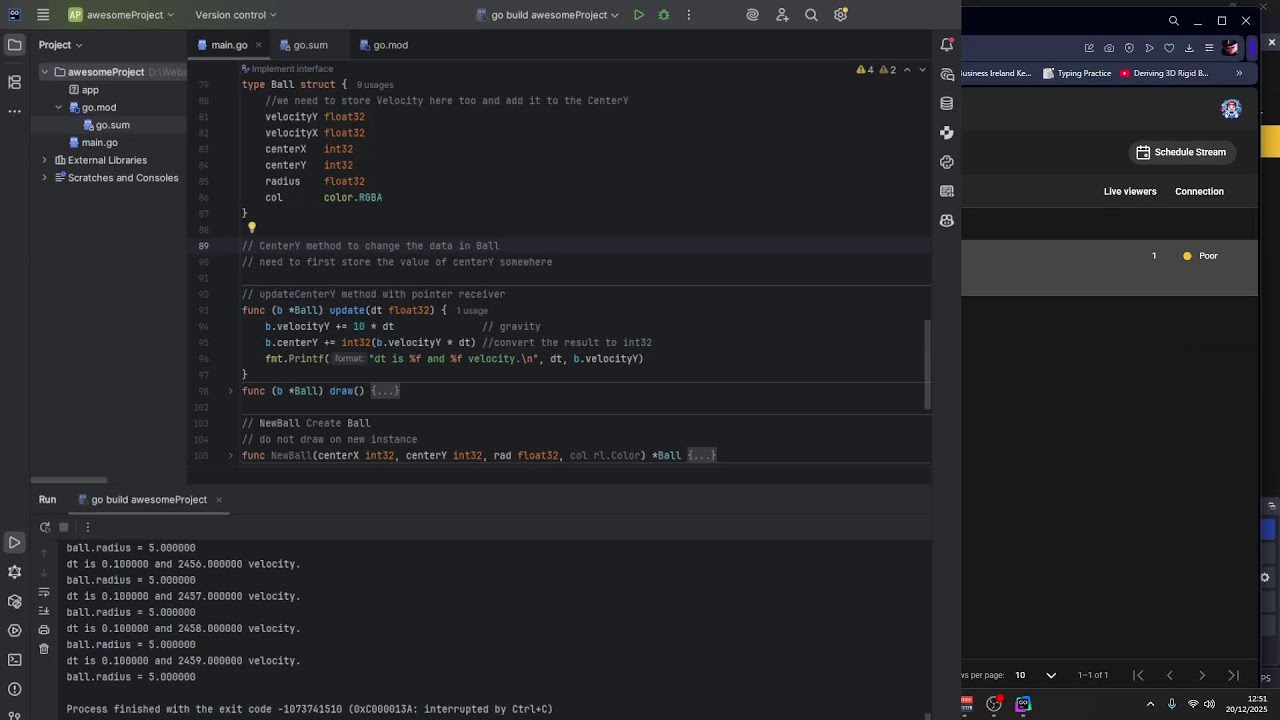Open Deriving 3D Rigid bookmark in browser
The width and height of the screenshot is (1280, 720).
1164,73
